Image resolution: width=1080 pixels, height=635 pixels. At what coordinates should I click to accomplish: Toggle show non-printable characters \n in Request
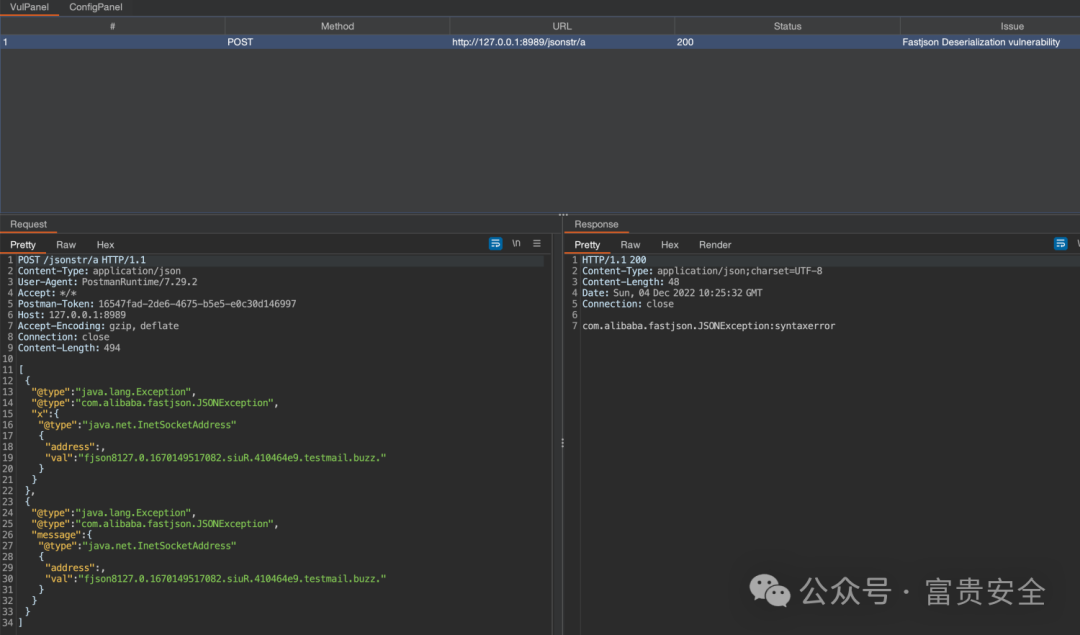pos(516,244)
